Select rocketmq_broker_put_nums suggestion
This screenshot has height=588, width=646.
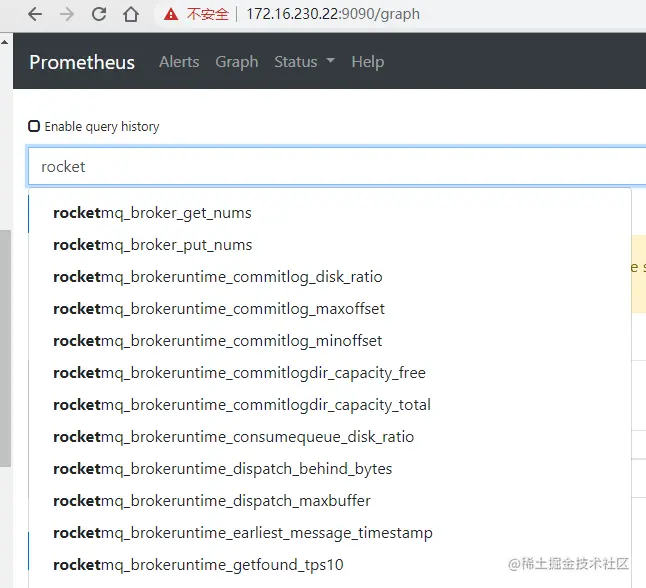[x=330, y=245]
